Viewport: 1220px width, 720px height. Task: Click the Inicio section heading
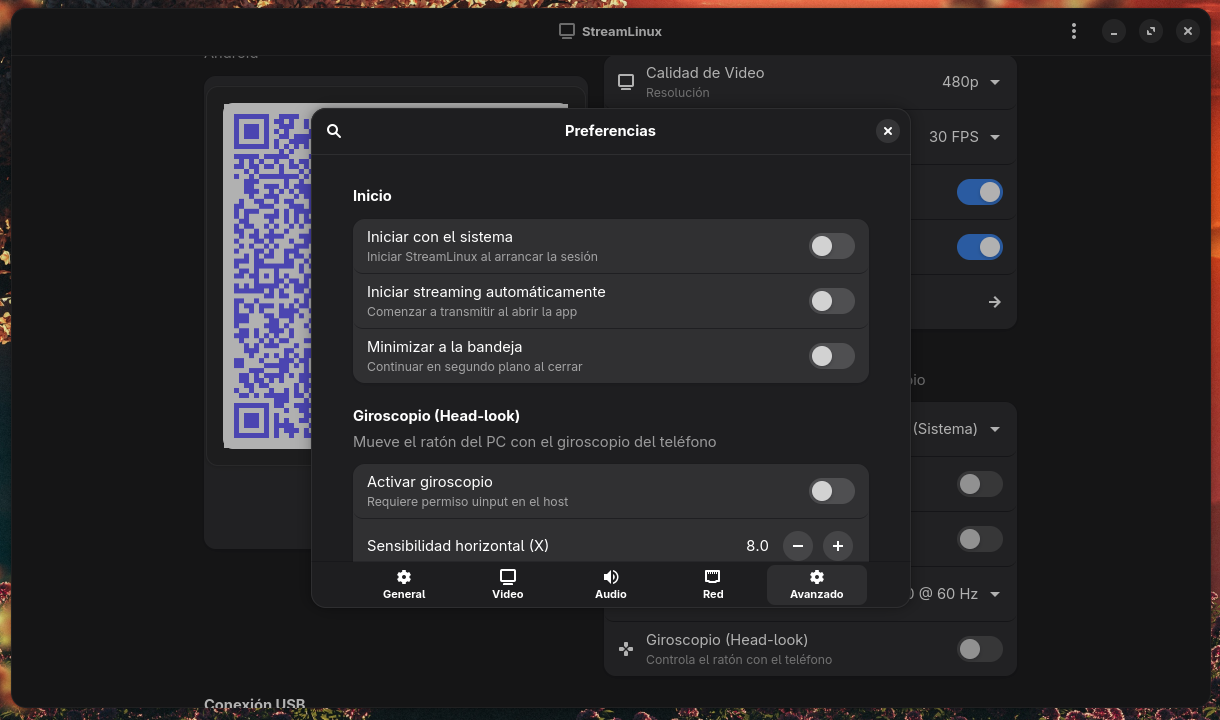point(372,196)
